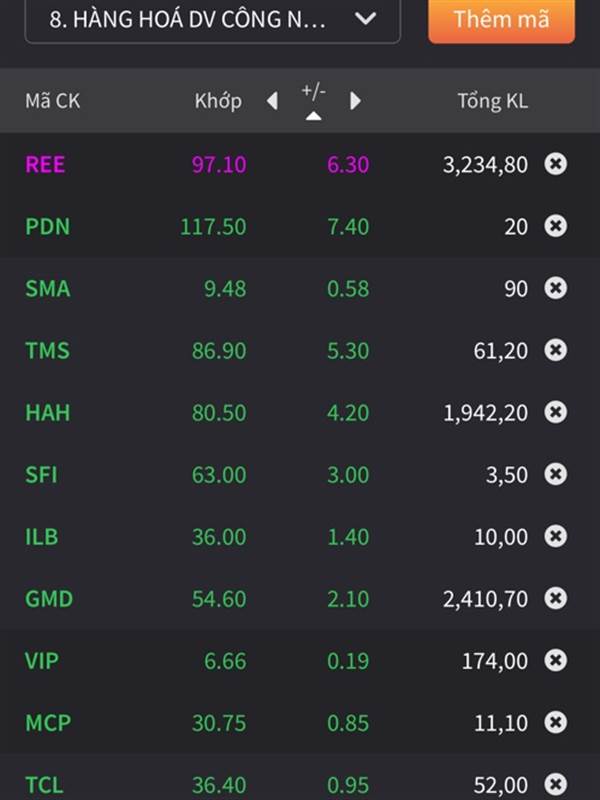Show previous column with left arrow

click(x=272, y=101)
